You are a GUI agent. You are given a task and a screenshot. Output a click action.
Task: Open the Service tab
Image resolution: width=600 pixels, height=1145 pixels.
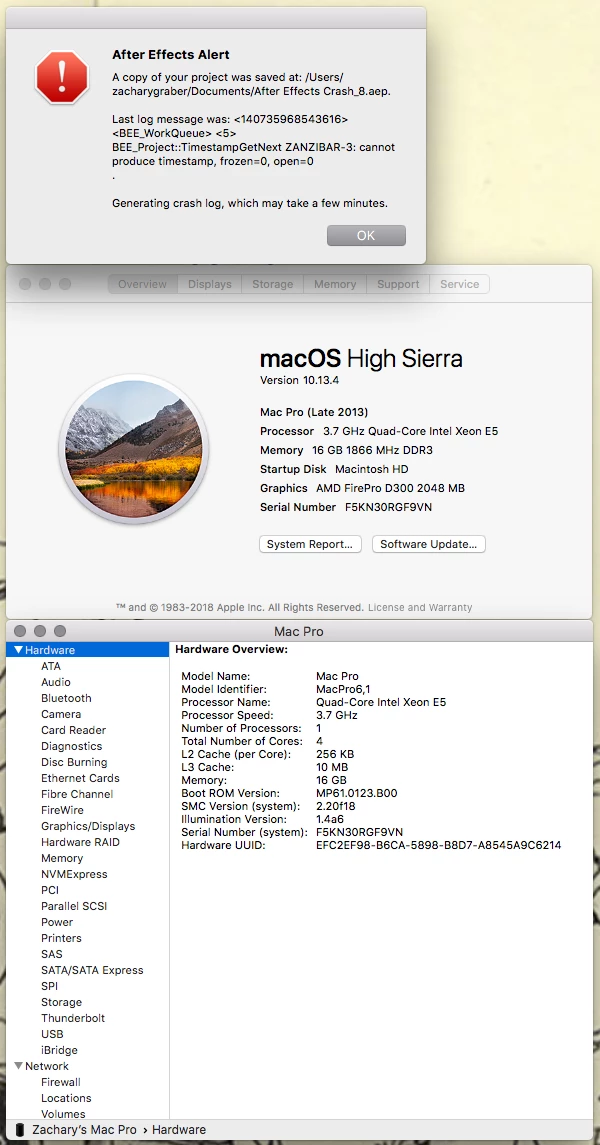[460, 284]
